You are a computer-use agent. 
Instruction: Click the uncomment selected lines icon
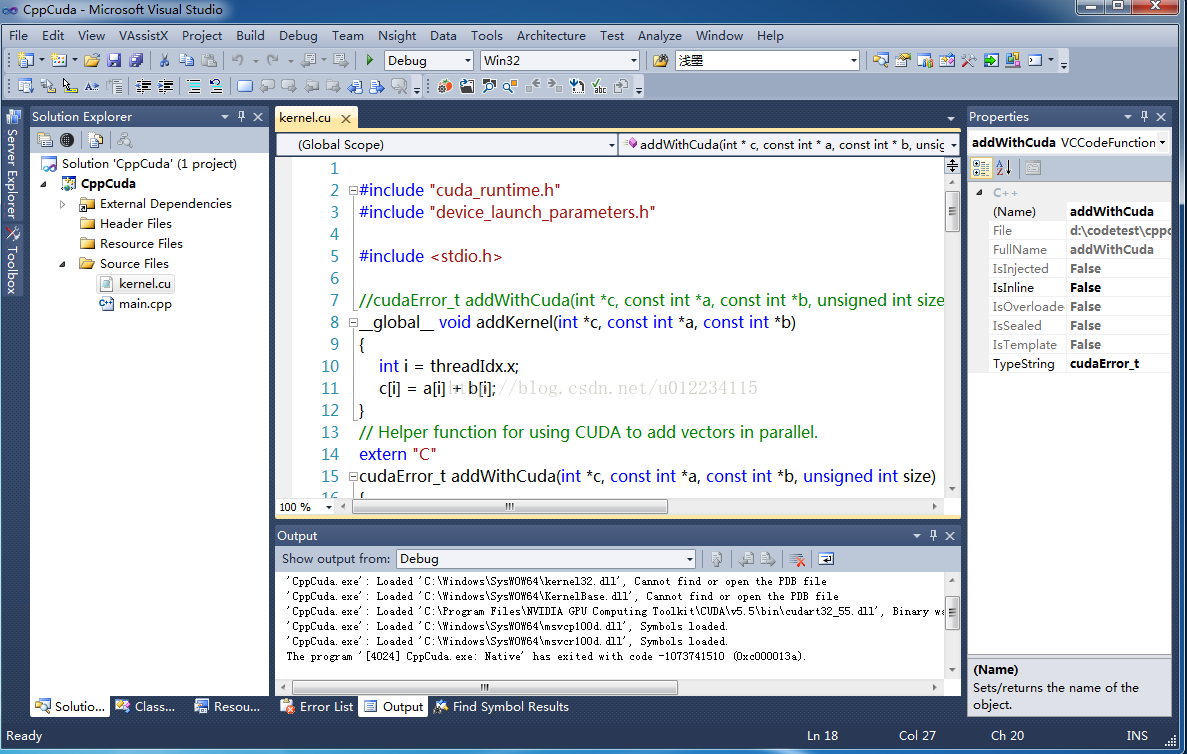[x=216, y=86]
